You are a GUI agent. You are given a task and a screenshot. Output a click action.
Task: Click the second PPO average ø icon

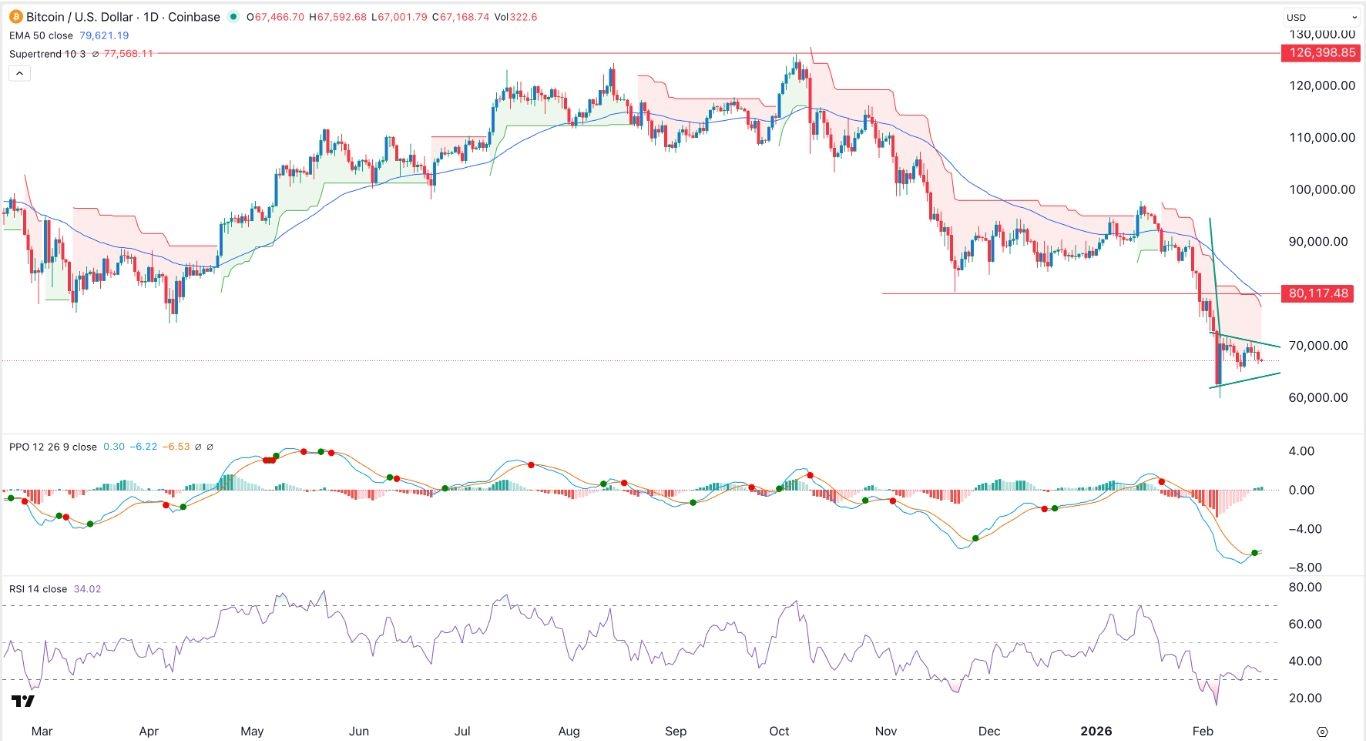[x=210, y=448]
